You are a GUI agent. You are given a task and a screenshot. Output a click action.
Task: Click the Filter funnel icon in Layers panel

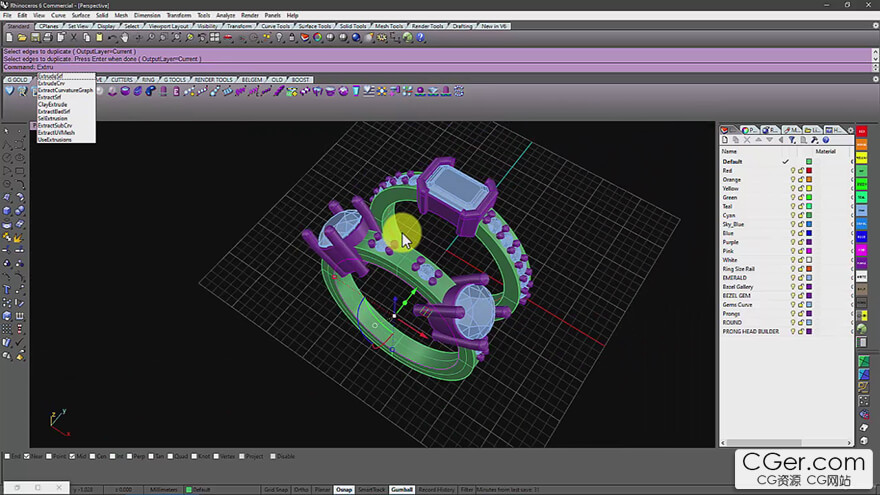tap(792, 140)
